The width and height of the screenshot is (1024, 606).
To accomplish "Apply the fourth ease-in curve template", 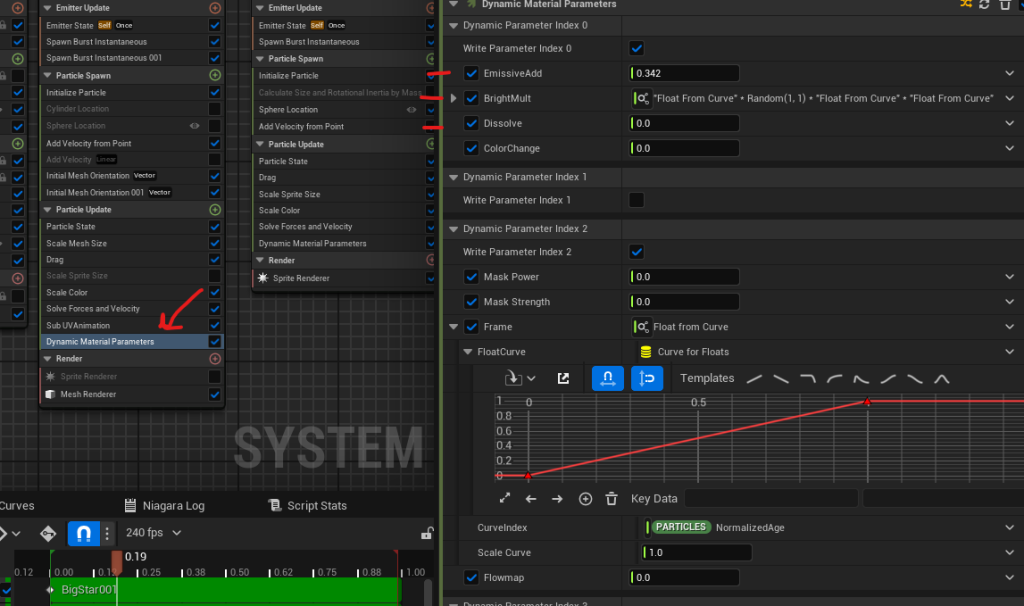I will 835,379.
